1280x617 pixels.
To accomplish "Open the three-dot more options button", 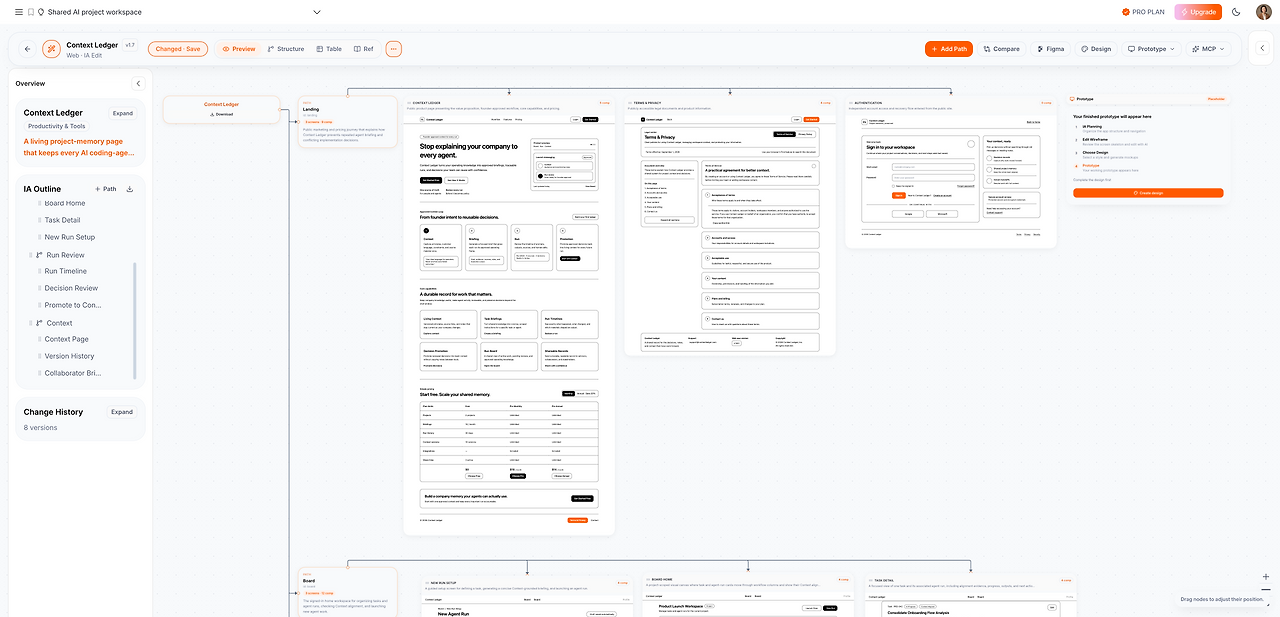I will point(393,49).
